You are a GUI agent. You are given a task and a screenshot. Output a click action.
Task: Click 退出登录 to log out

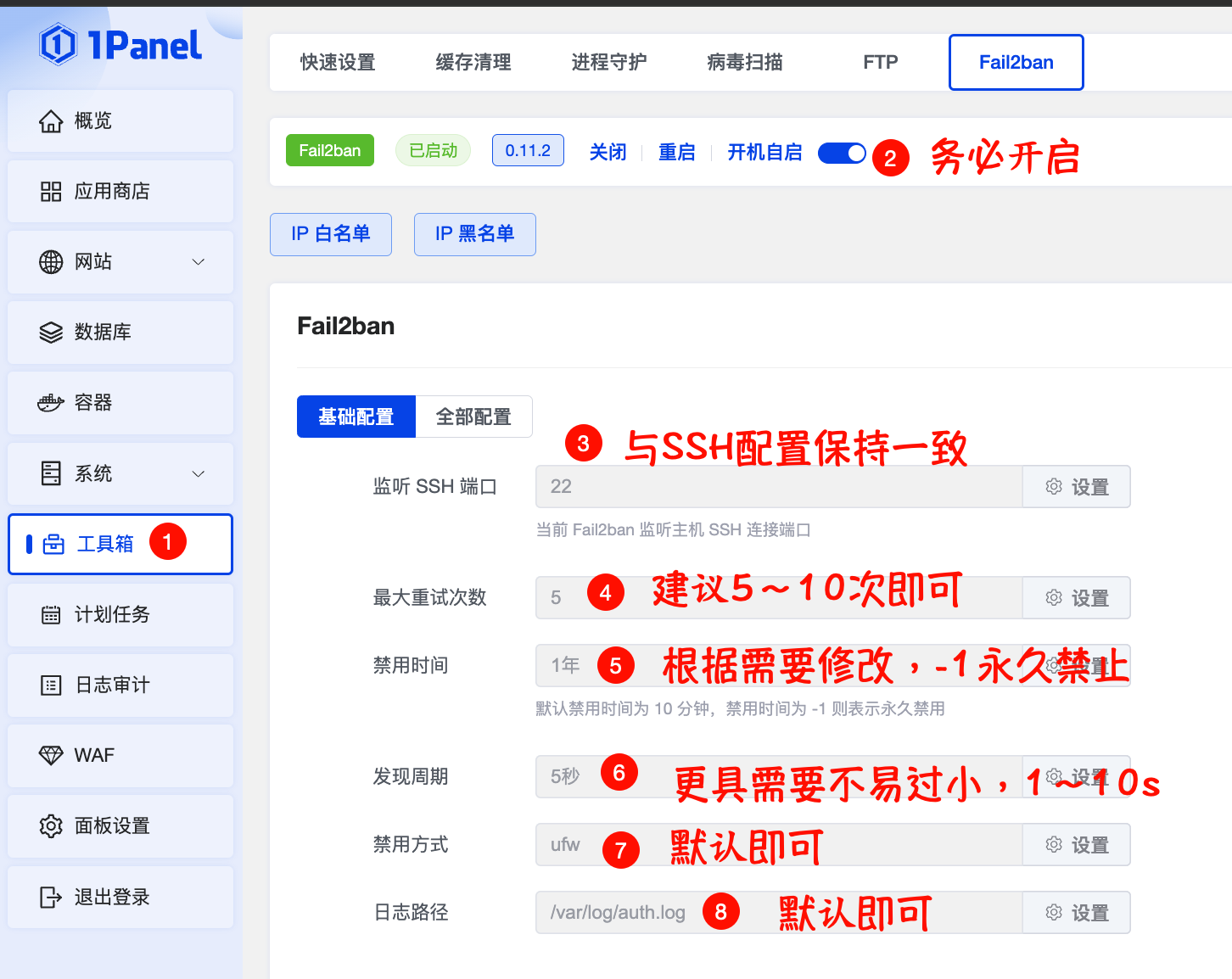[120, 897]
